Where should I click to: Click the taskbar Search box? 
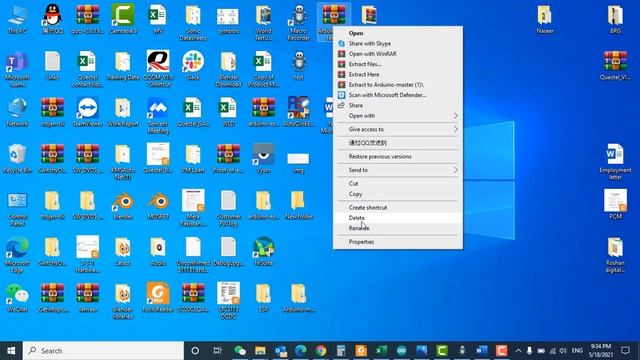(x=103, y=351)
